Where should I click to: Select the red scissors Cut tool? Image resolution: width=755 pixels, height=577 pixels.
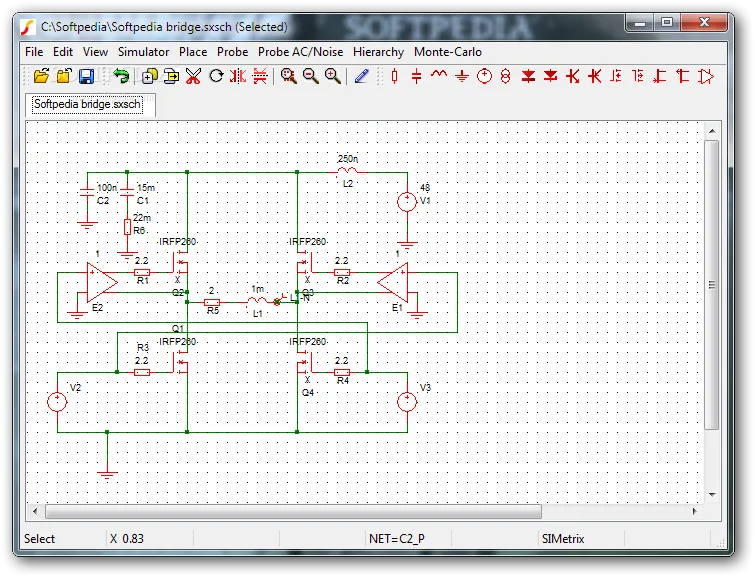point(193,76)
